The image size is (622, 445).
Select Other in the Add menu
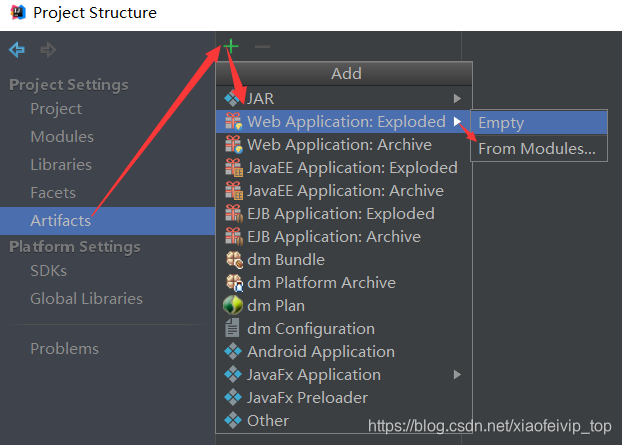point(344,420)
